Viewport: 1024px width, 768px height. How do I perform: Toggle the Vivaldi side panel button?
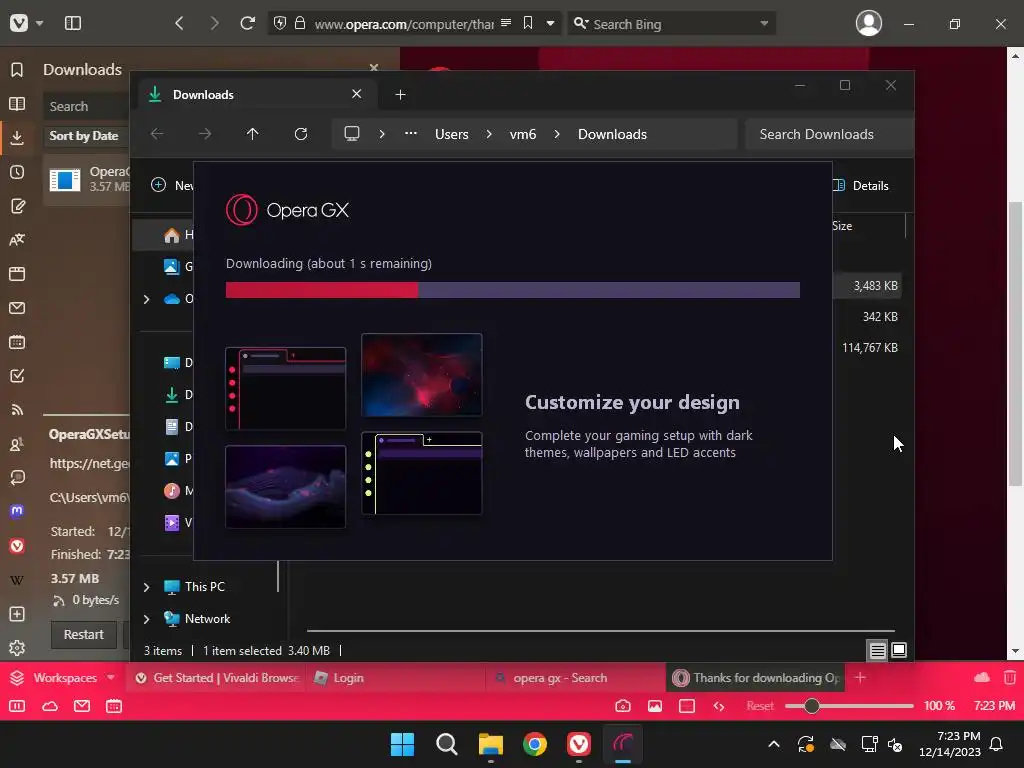pos(72,24)
